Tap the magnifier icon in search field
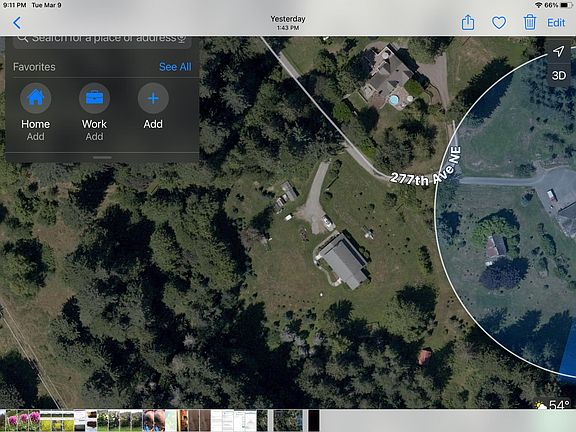The height and width of the screenshot is (432, 576). (22, 38)
